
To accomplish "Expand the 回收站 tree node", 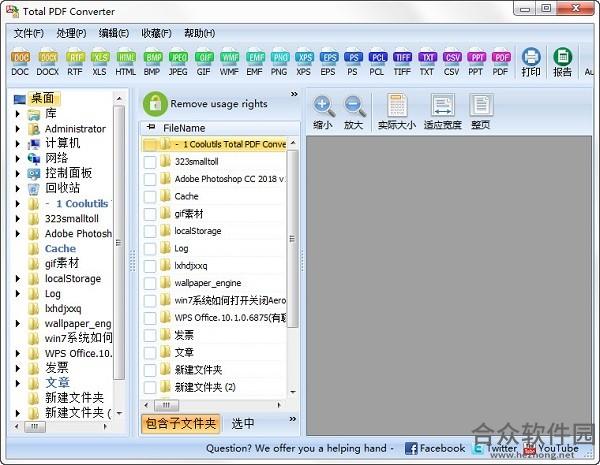I will click(18, 188).
